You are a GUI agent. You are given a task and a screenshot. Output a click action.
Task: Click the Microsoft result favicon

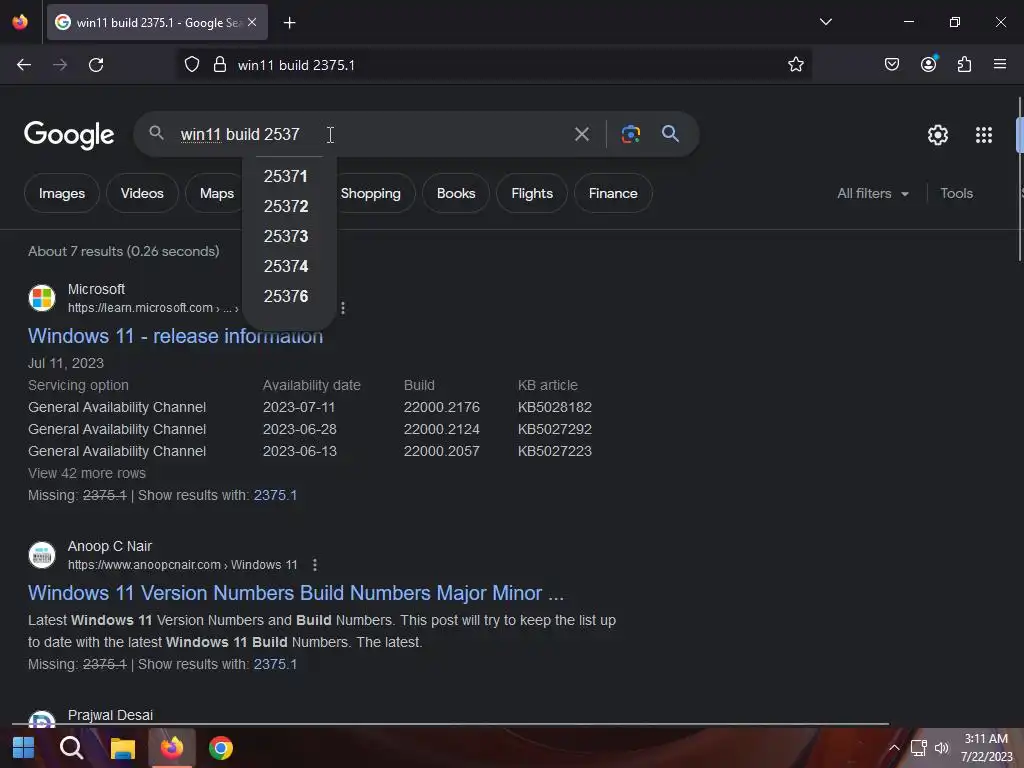click(42, 298)
